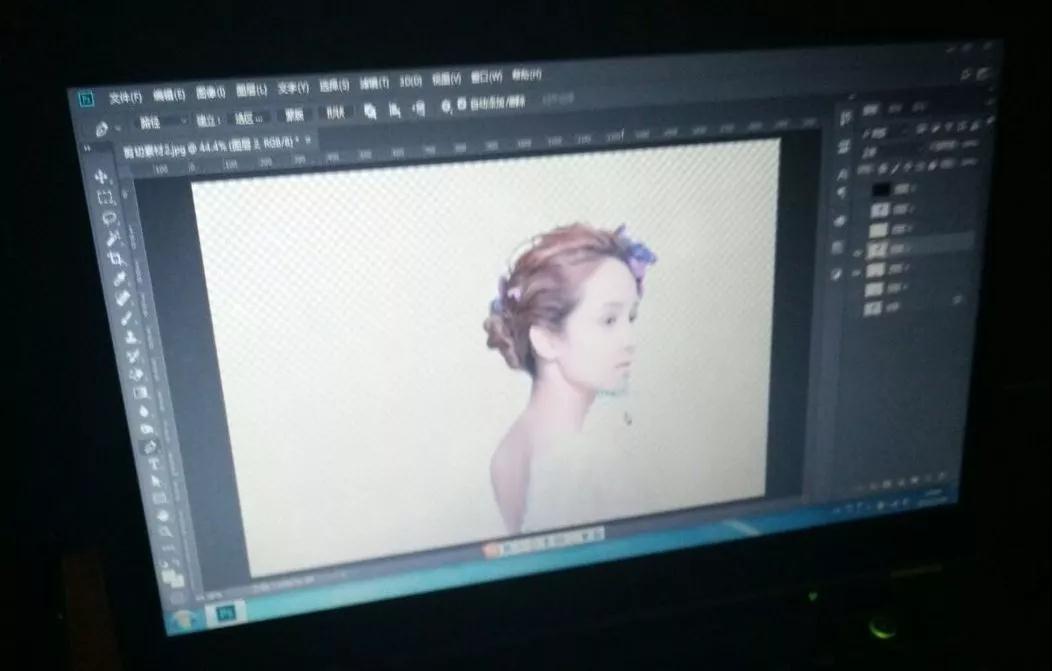Click the Photoshop icon on the taskbar
This screenshot has height=671, width=1052.
tap(226, 612)
